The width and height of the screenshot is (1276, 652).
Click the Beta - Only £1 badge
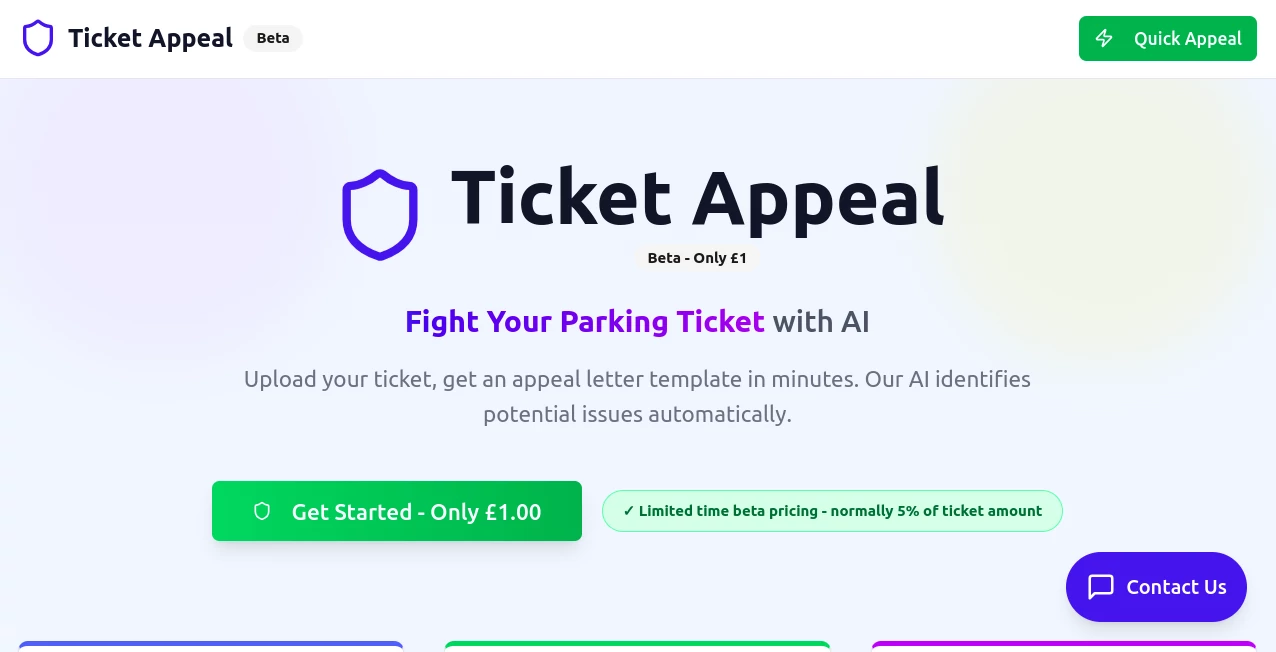coord(697,257)
